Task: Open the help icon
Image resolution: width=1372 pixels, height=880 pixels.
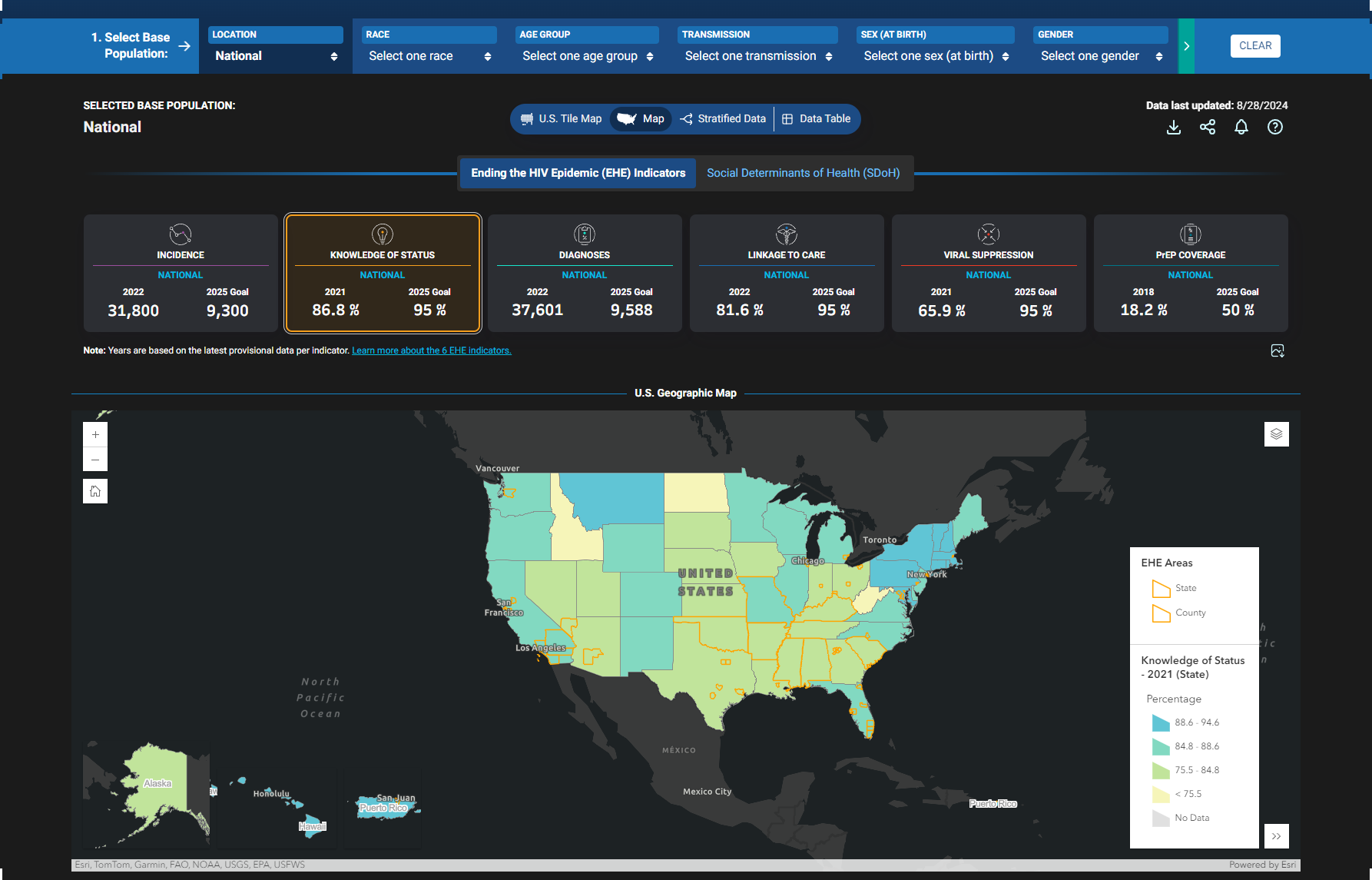Action: [x=1275, y=128]
